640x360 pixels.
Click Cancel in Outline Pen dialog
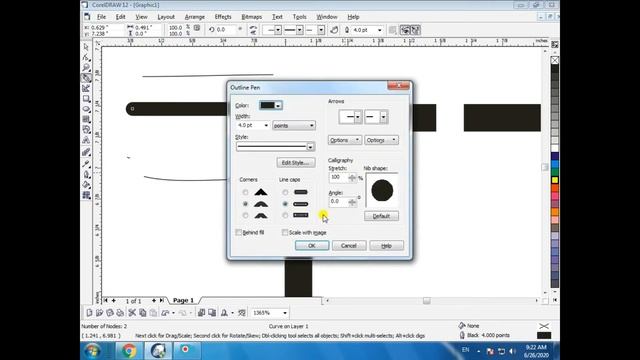click(x=349, y=246)
